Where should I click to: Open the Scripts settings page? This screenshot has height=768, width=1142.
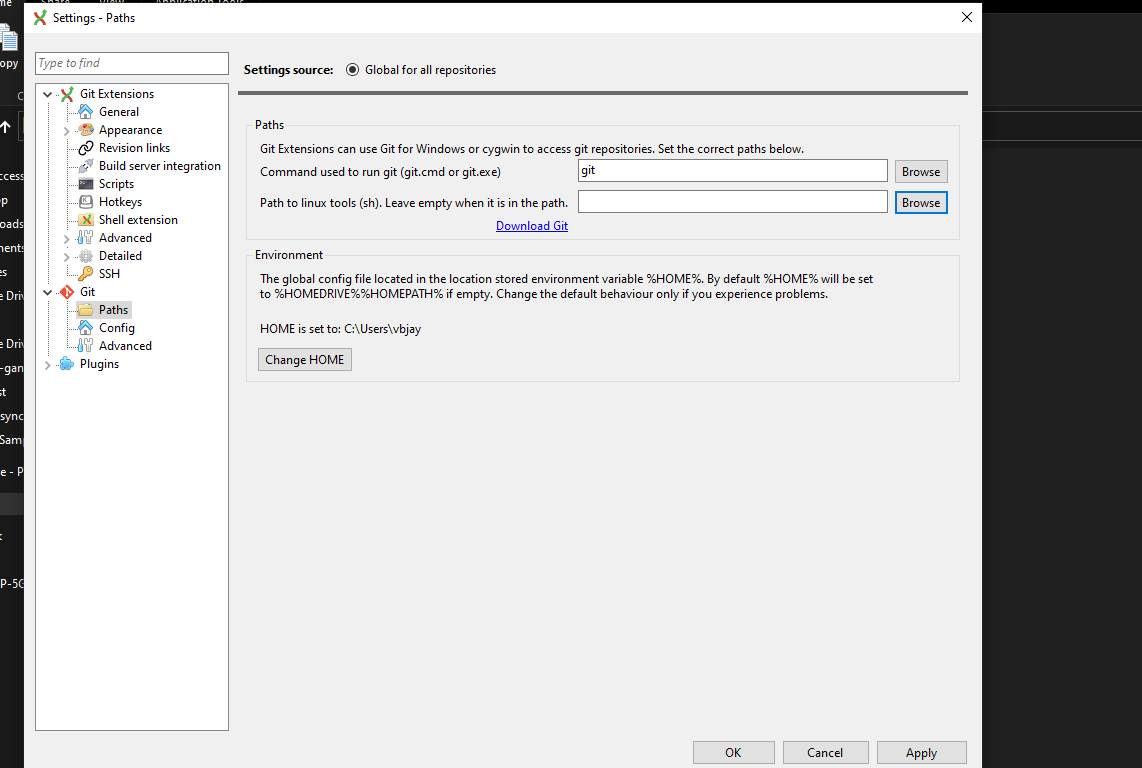point(117,184)
